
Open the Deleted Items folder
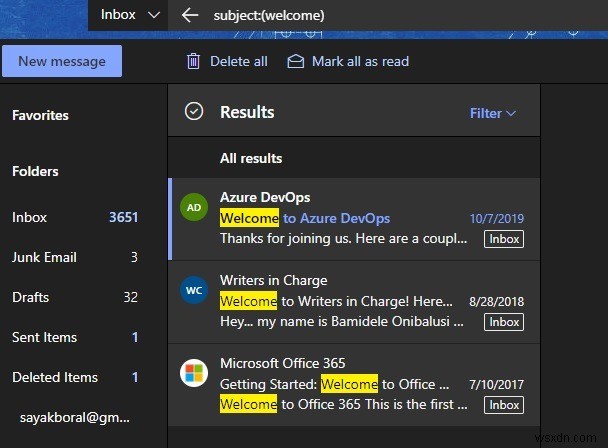click(54, 377)
